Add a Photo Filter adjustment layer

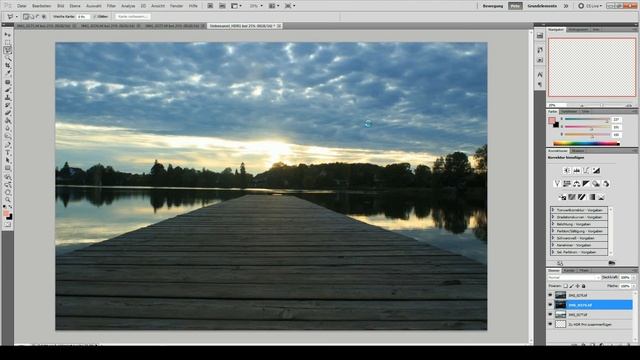point(596,184)
